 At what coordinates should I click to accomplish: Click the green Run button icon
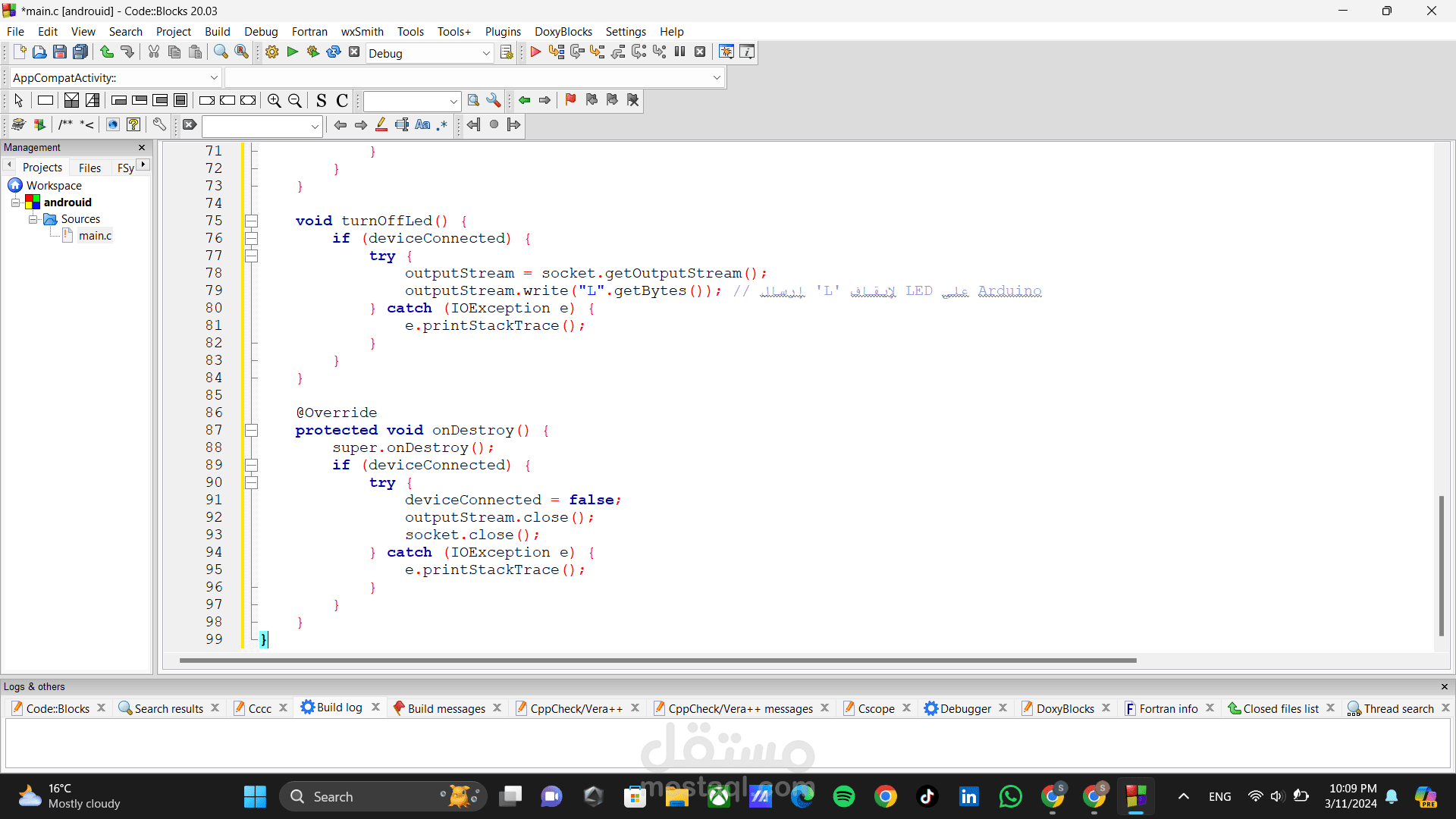tap(293, 52)
